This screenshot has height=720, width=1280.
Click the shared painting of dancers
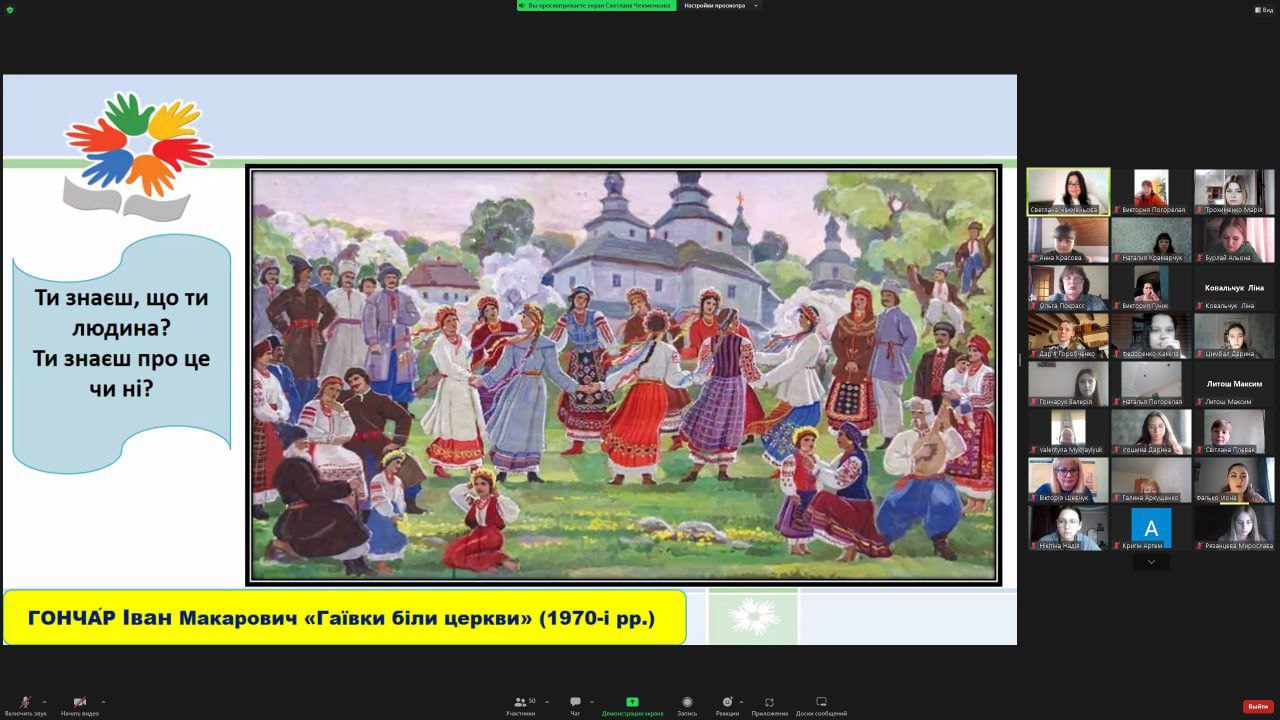[624, 375]
